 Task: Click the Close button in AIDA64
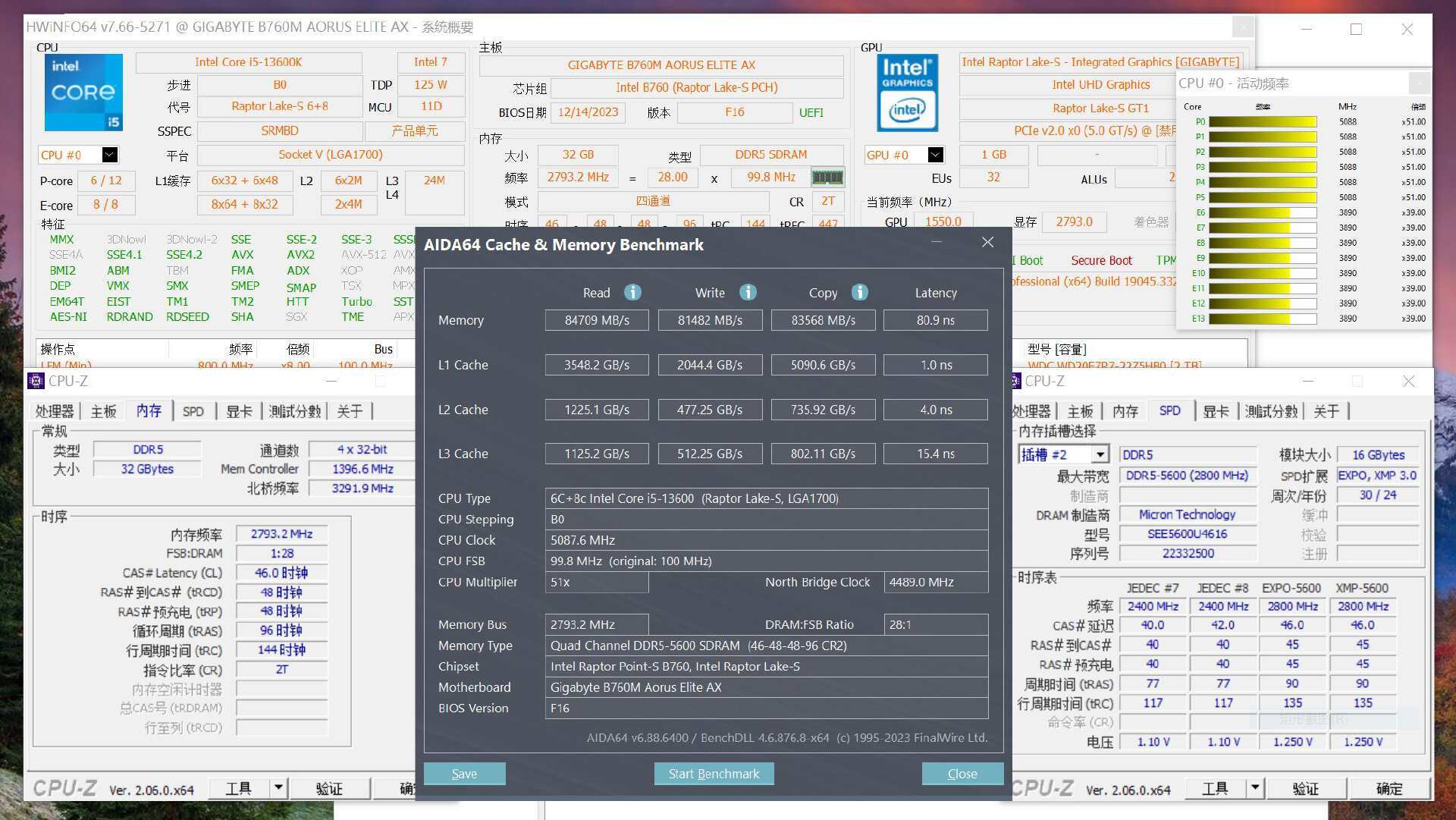point(962,774)
